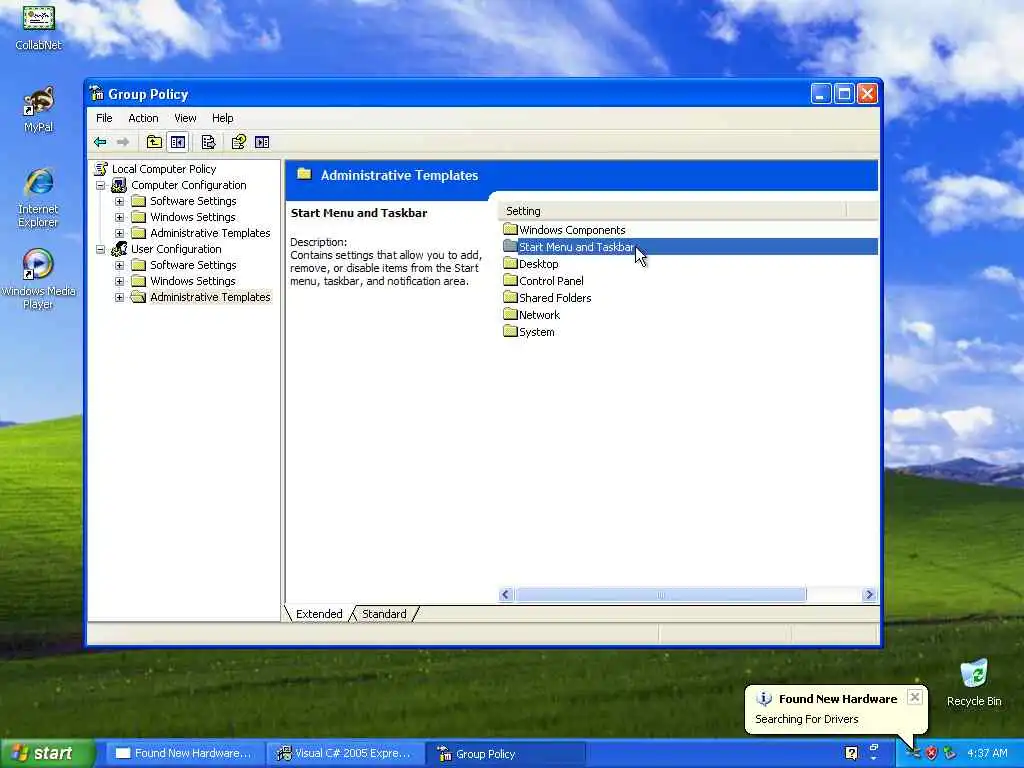Click the horizontal scrollbar thumb
1024x768 pixels.
pos(660,594)
